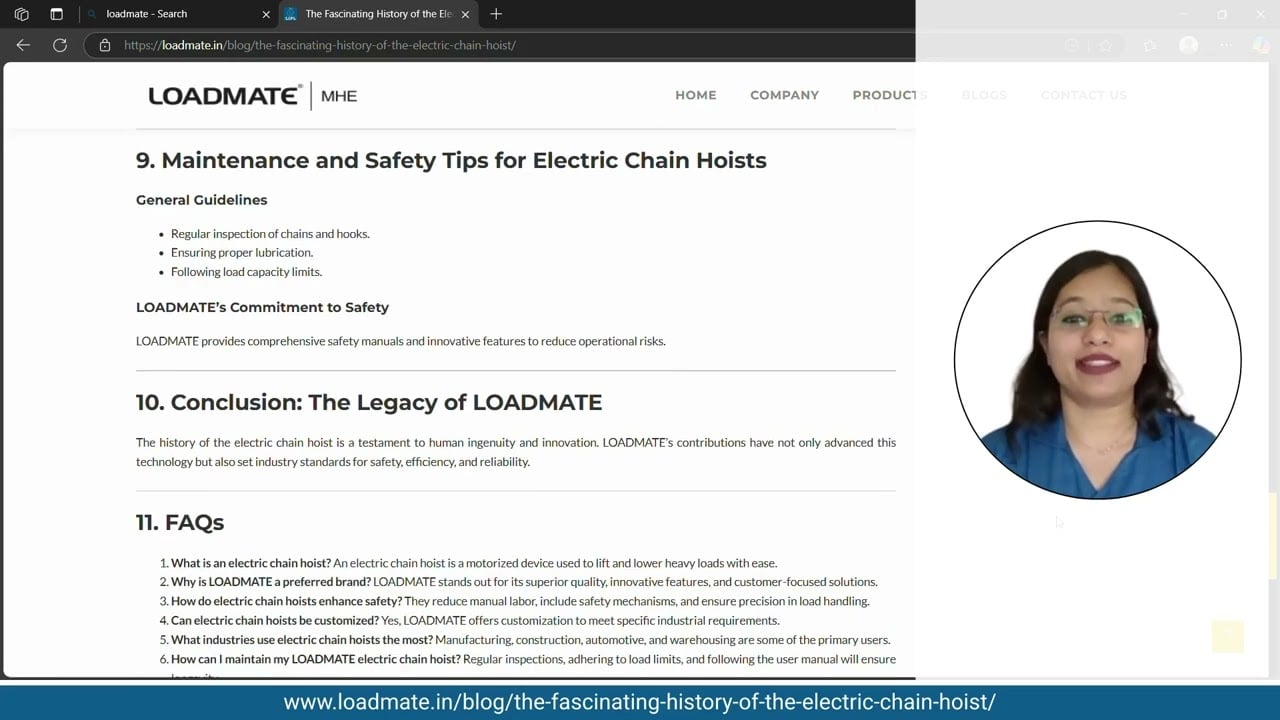Click FAQ 'Why is LOADMATE a preferred brand?'

coord(271,582)
